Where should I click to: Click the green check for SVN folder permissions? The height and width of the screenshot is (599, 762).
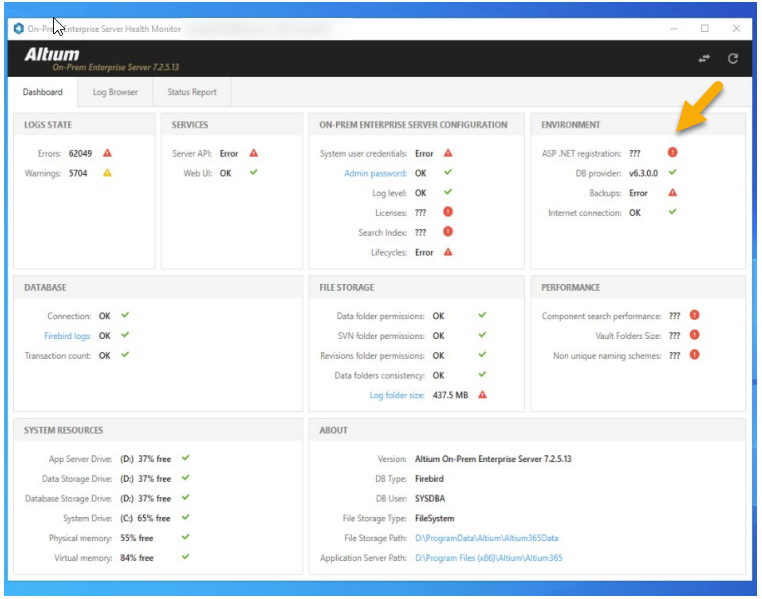[482, 335]
